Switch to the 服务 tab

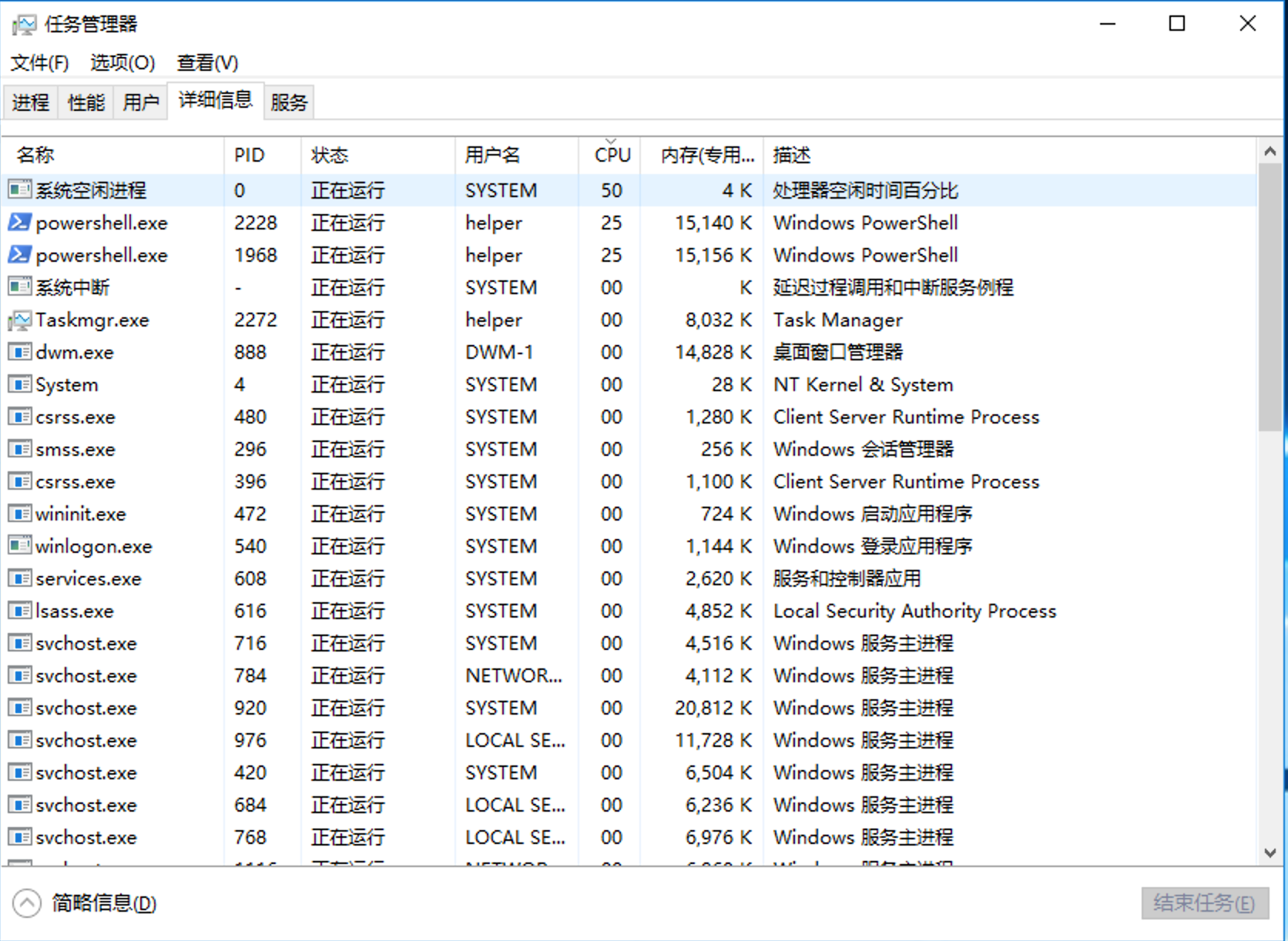pos(289,102)
